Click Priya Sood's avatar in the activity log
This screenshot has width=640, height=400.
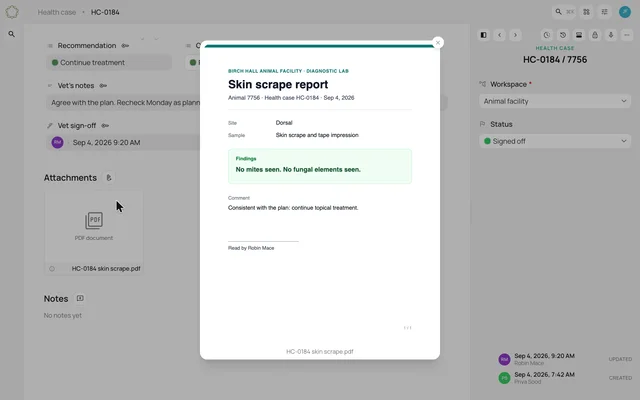pos(504,378)
